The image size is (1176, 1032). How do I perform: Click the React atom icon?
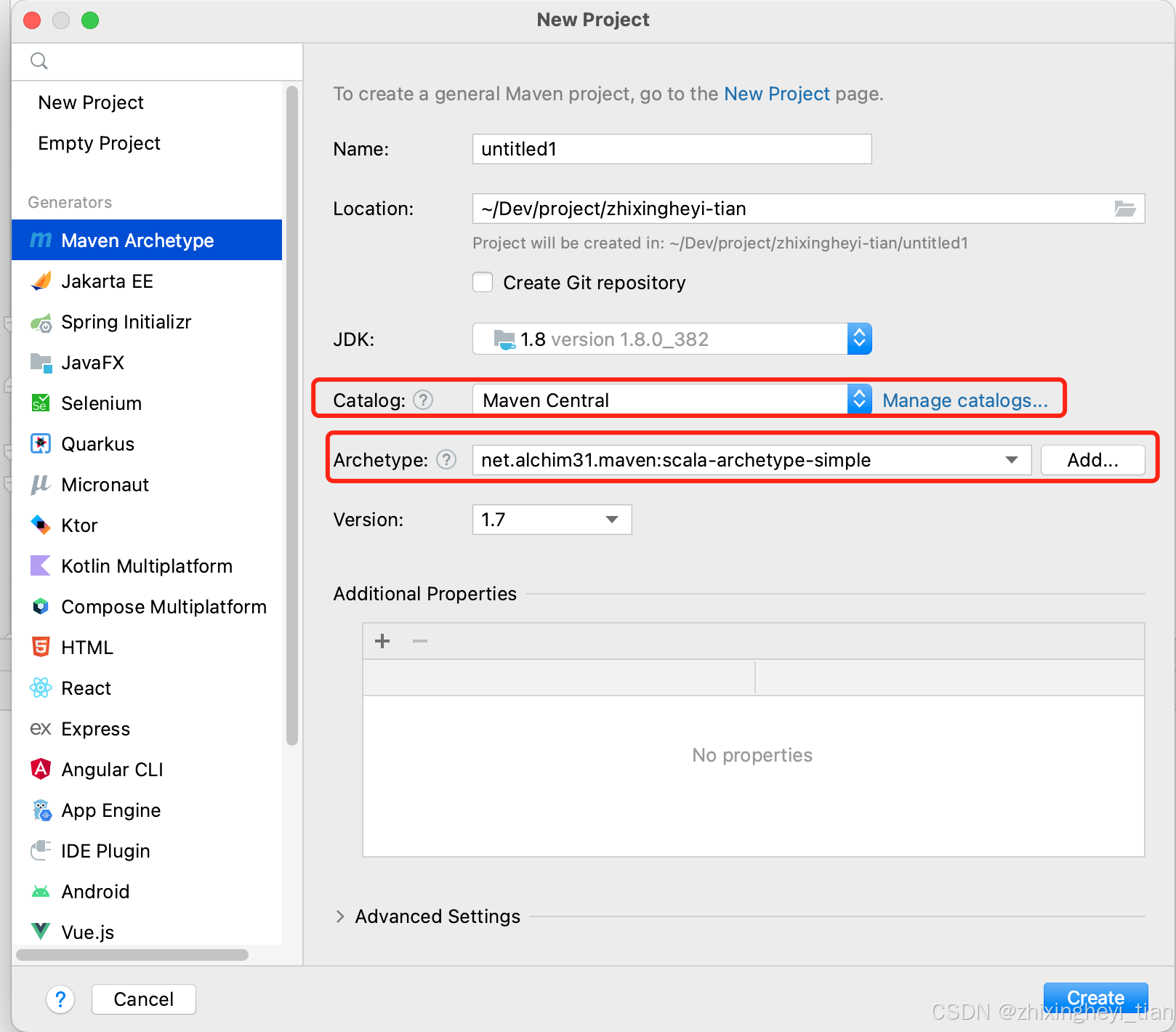(41, 688)
